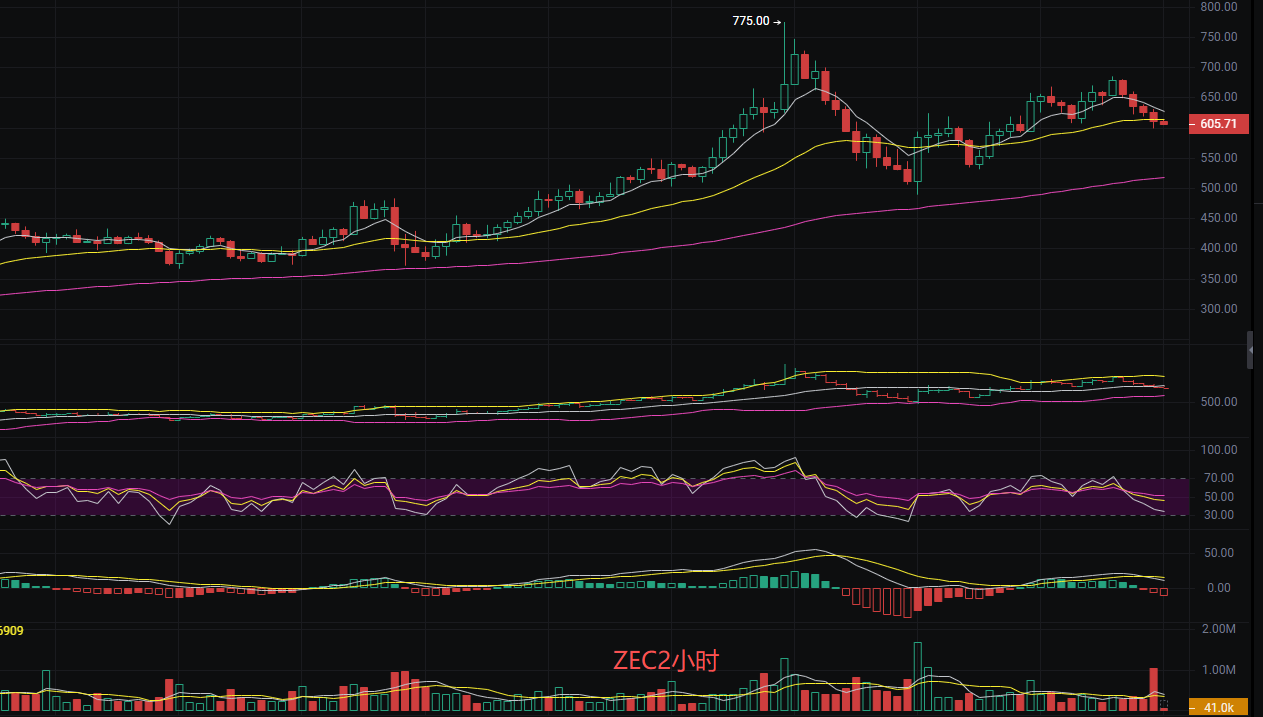Expand the collapsed right side panel arrow
This screenshot has height=717, width=1263.
tap(1250, 350)
